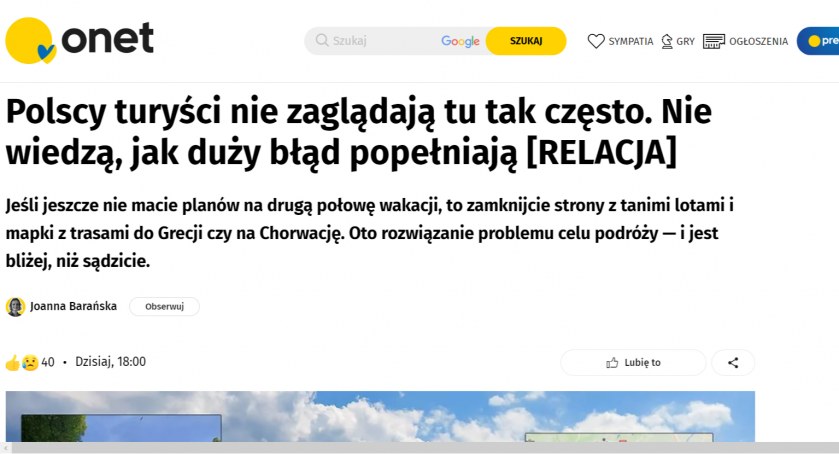The width and height of the screenshot is (839, 454).
Task: Click the Ogłoszenia classifieds icon
Action: tap(713, 41)
